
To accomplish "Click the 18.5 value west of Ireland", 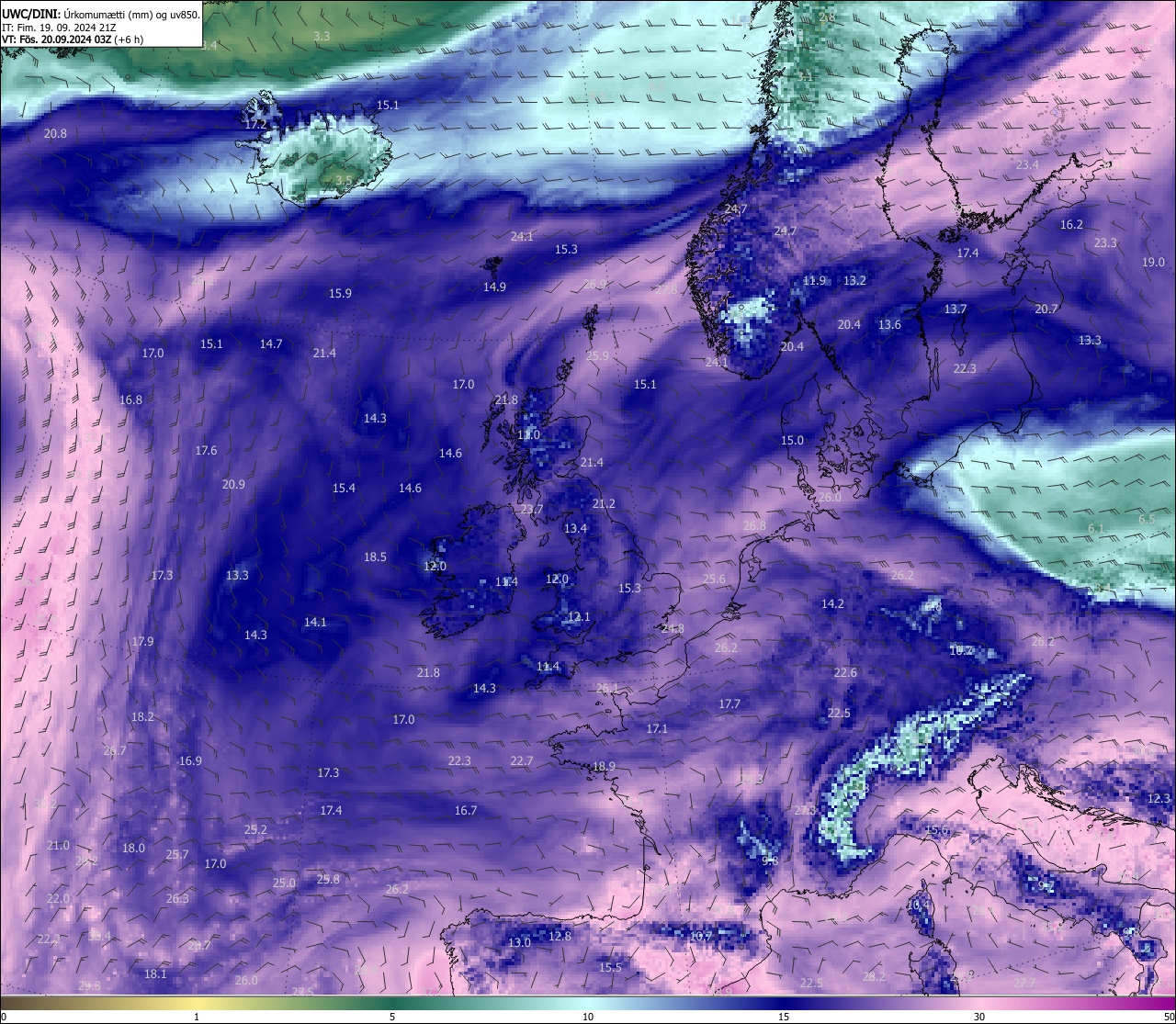I will [375, 557].
